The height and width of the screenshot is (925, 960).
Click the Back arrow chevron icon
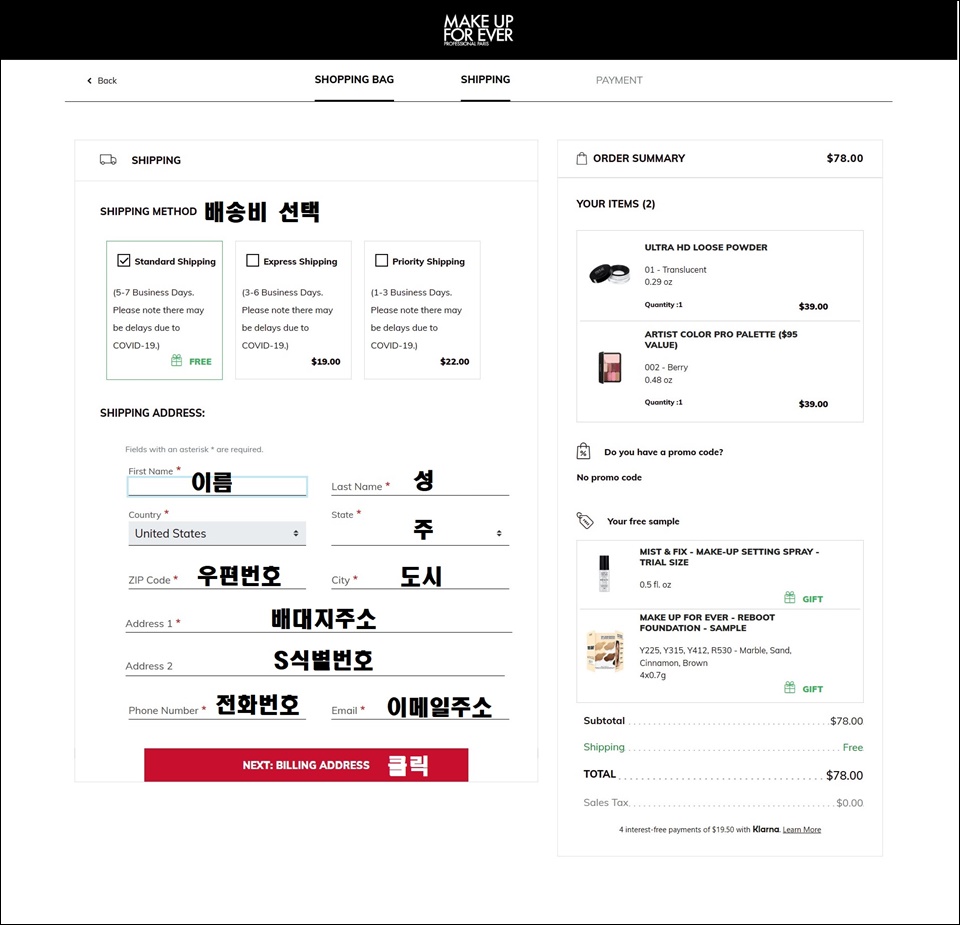coord(89,81)
